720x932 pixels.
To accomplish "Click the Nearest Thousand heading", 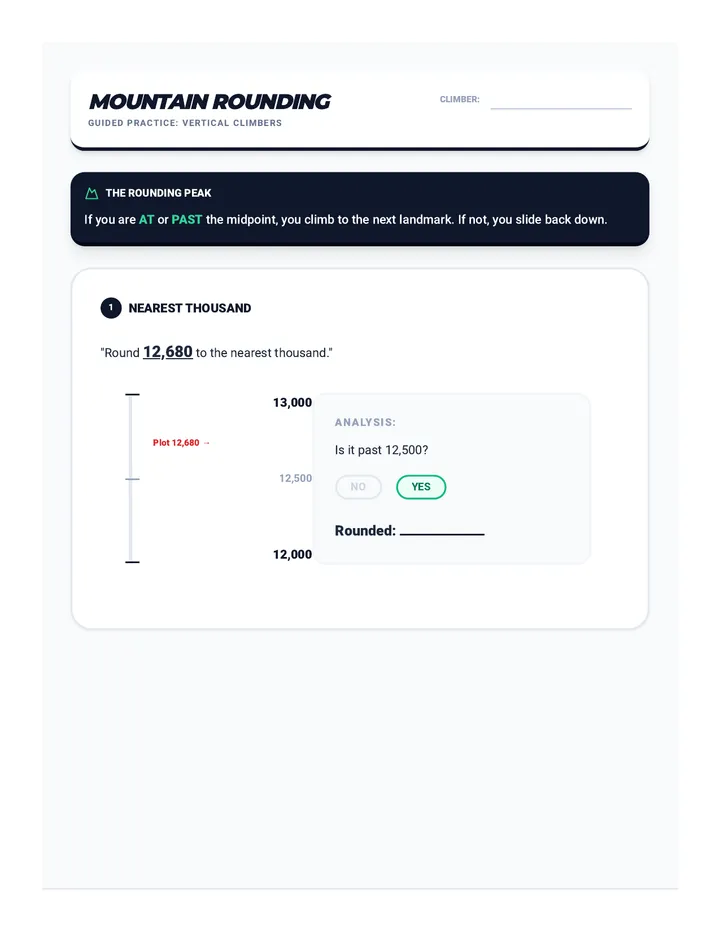I will 190,308.
